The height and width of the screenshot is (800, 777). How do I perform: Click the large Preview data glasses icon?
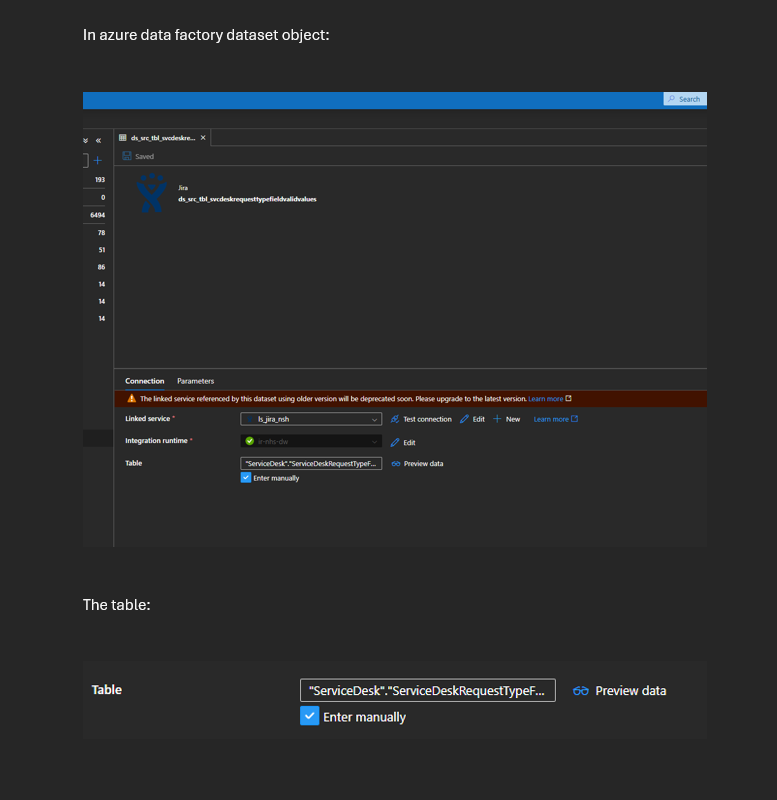(x=581, y=691)
